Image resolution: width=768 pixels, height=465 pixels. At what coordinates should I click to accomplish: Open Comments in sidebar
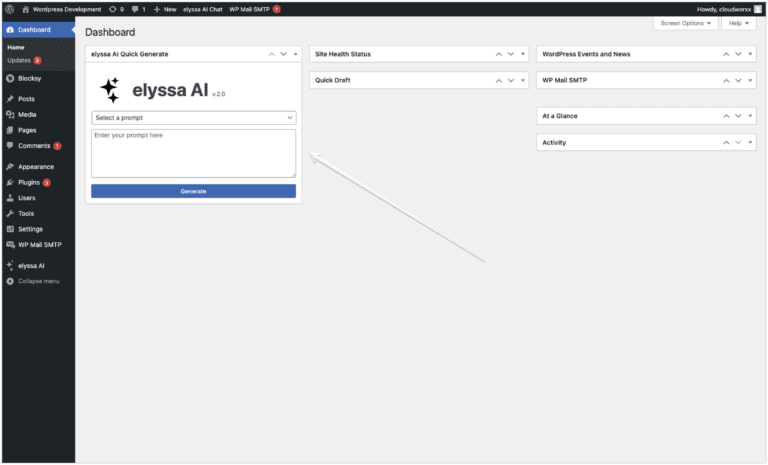click(39, 146)
